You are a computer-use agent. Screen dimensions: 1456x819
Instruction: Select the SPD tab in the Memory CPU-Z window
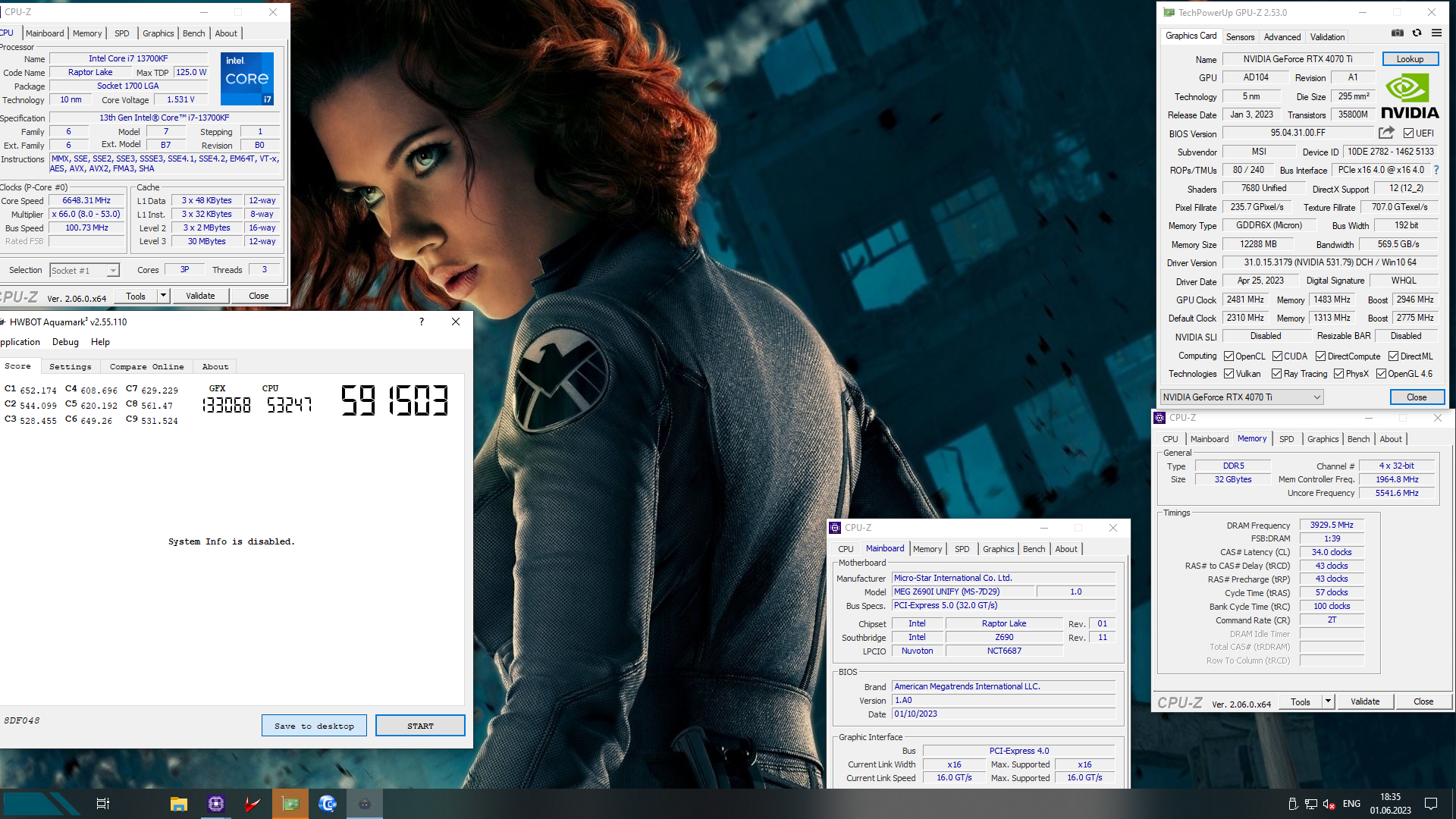point(1286,439)
